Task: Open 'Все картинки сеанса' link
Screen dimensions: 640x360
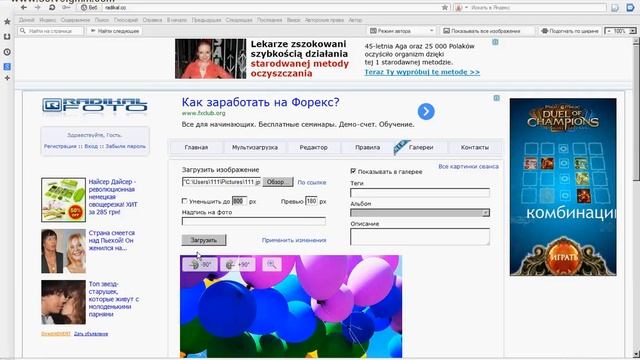Action: click(x=468, y=166)
